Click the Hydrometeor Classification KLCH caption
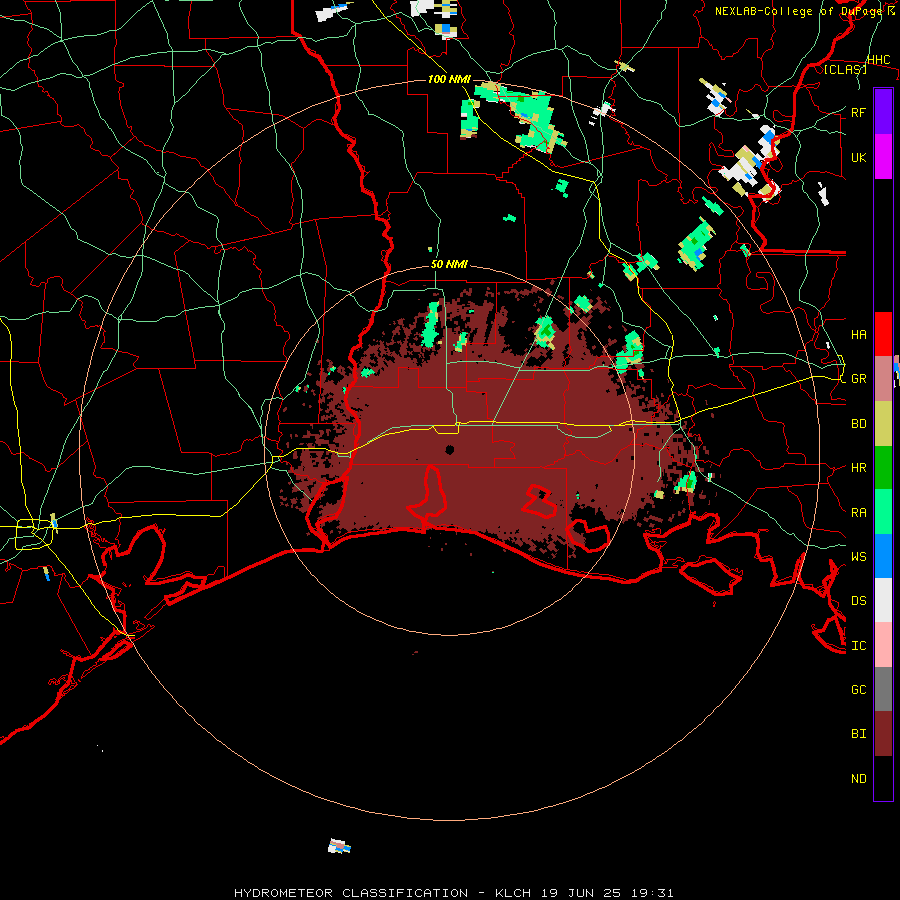This screenshot has height=900, width=900. pos(453,893)
